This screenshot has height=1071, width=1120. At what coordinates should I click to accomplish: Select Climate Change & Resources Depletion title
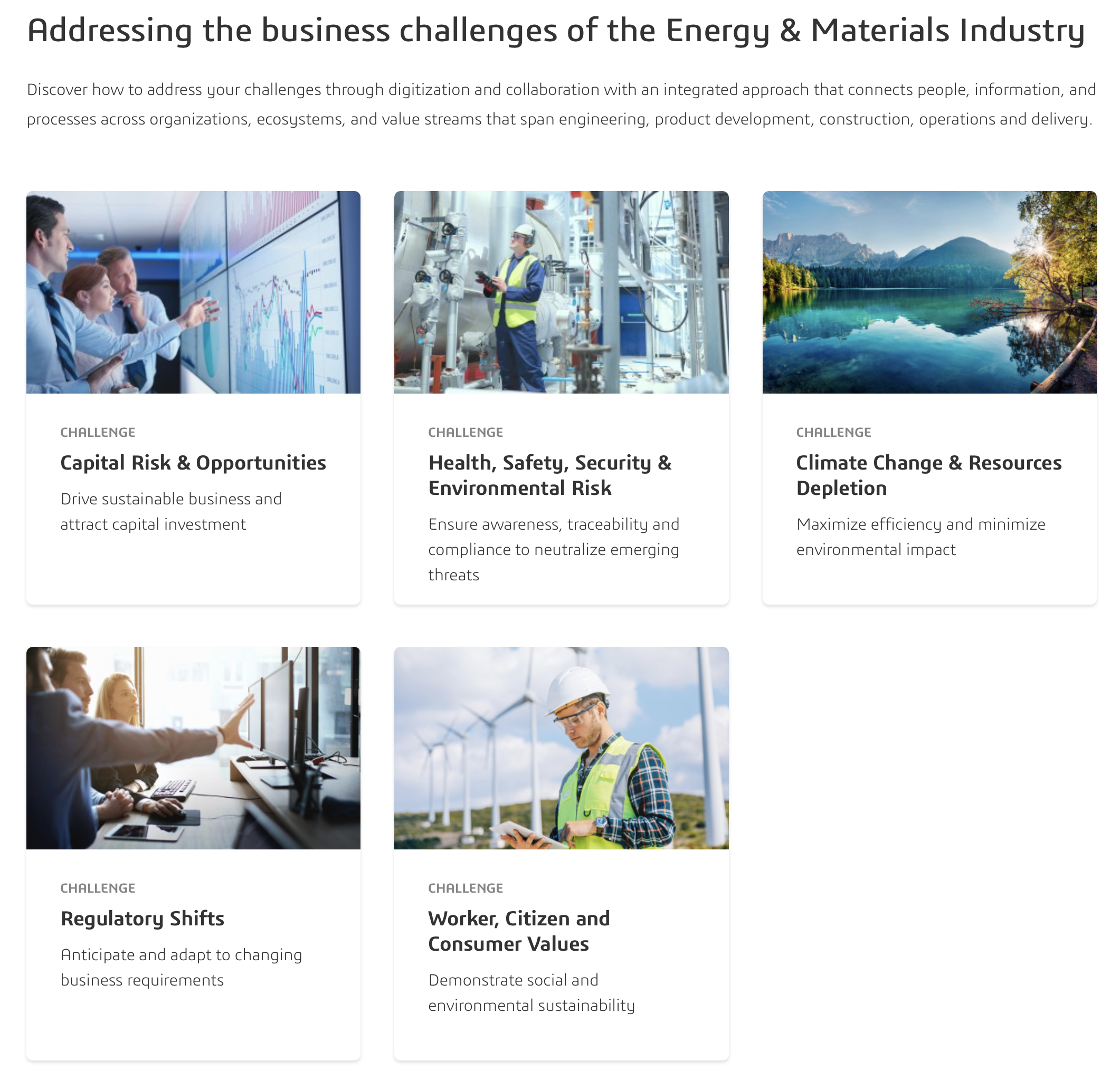point(928,475)
